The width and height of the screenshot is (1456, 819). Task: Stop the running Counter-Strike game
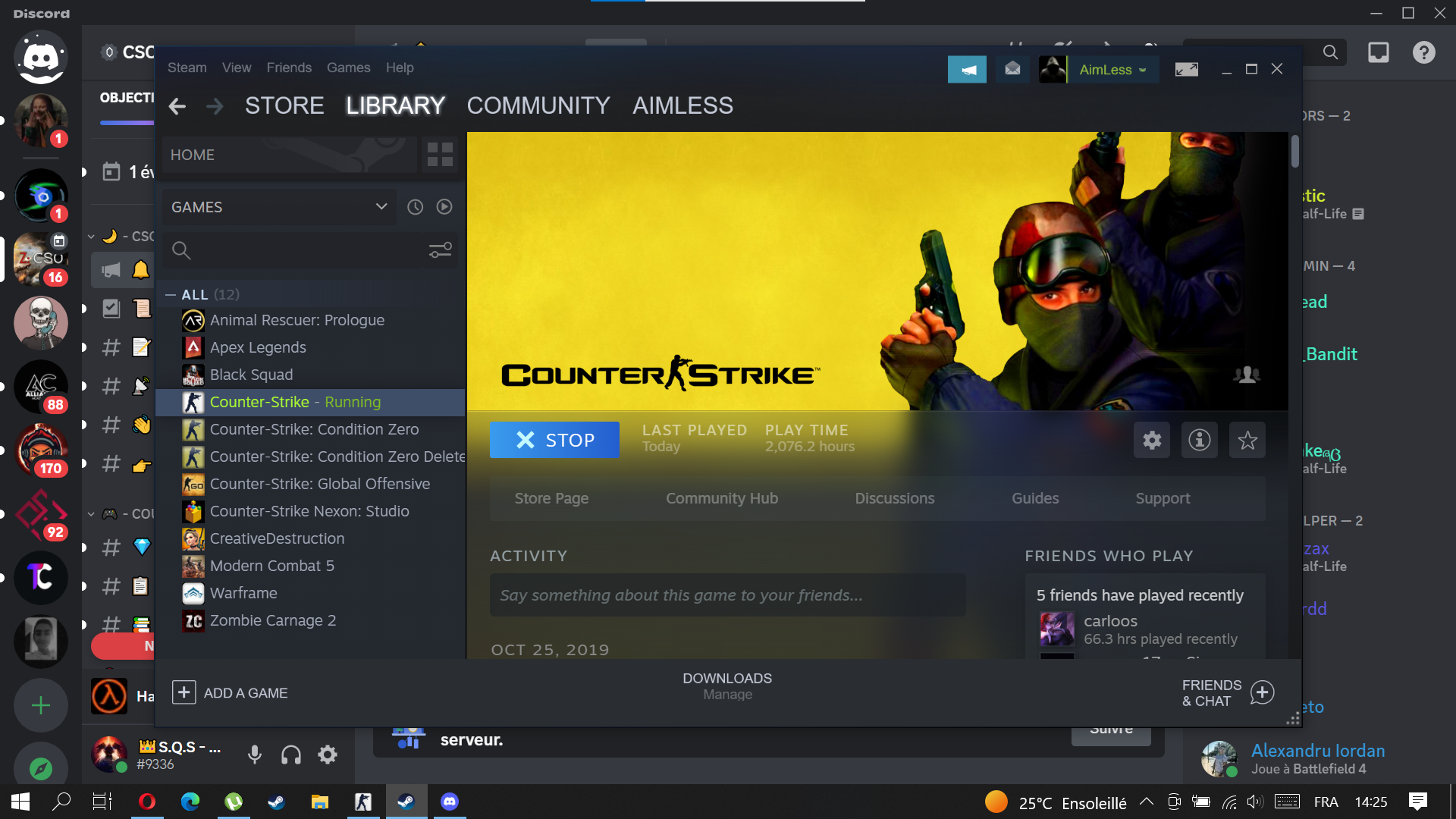[x=554, y=440]
